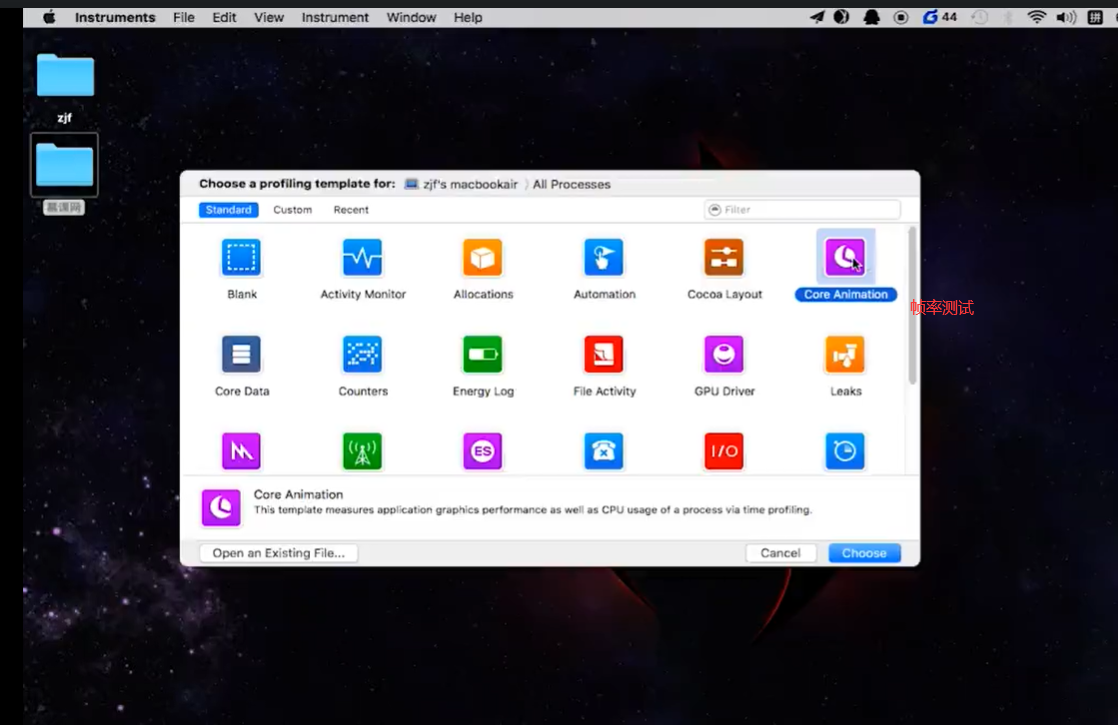Switch to the Recent tab
This screenshot has height=725, width=1118.
pos(351,210)
